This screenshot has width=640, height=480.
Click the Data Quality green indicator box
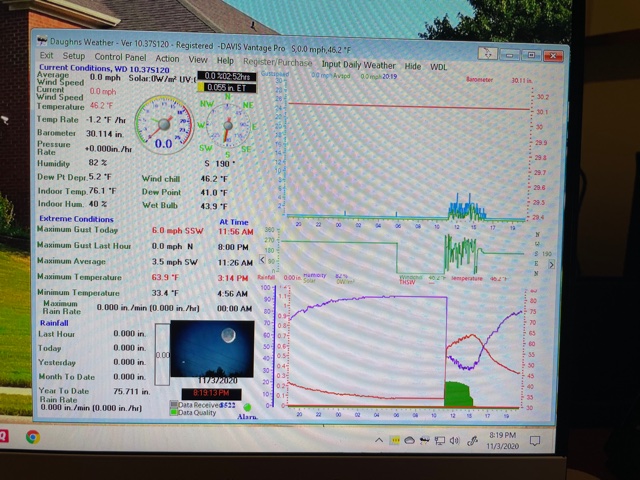174,412
